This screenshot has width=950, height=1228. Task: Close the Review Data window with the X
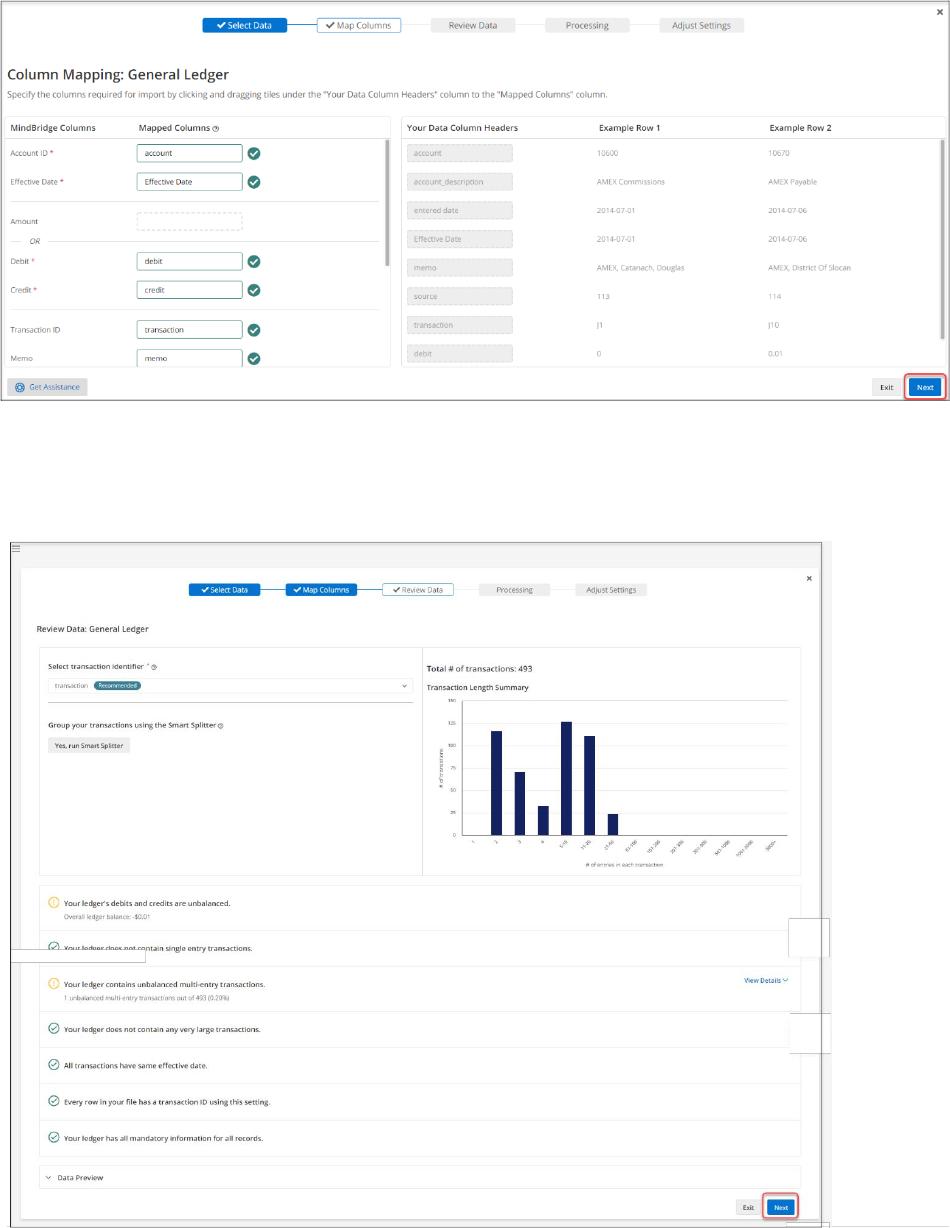point(809,578)
